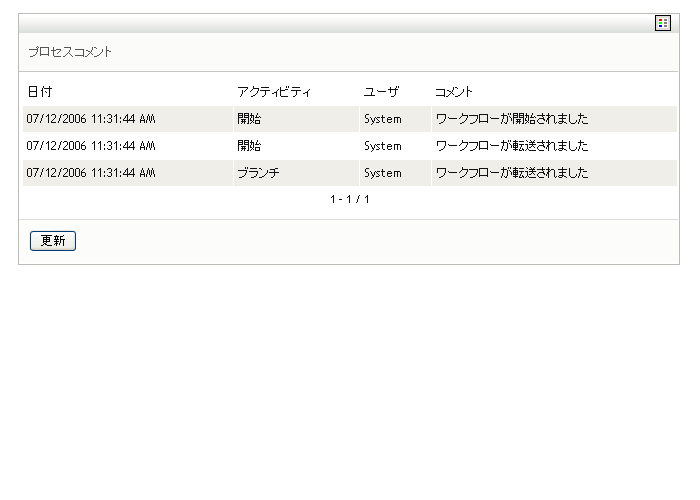Click the grid icon in the panel header

[x=663, y=23]
